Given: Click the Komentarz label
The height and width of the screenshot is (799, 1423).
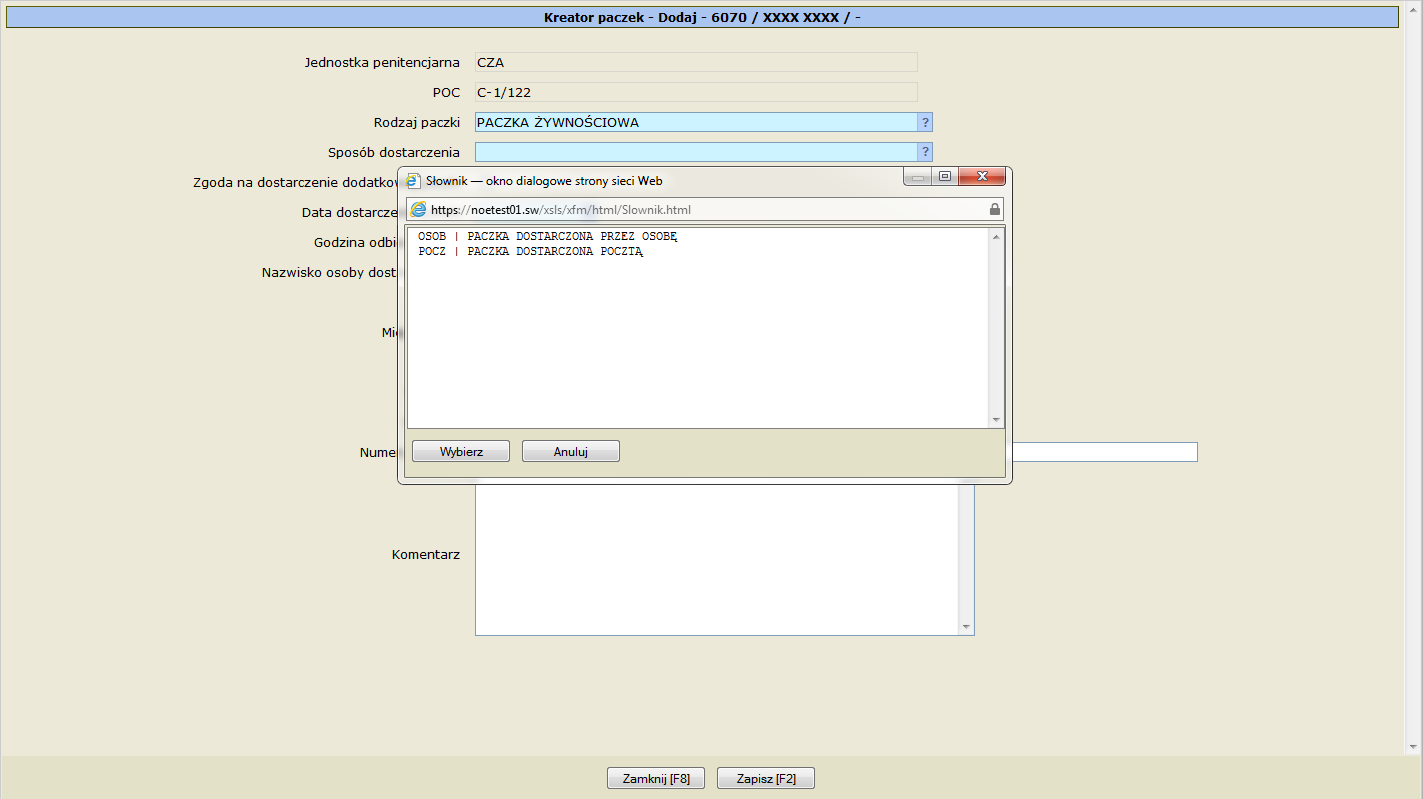Looking at the screenshot, I should coord(426,554).
